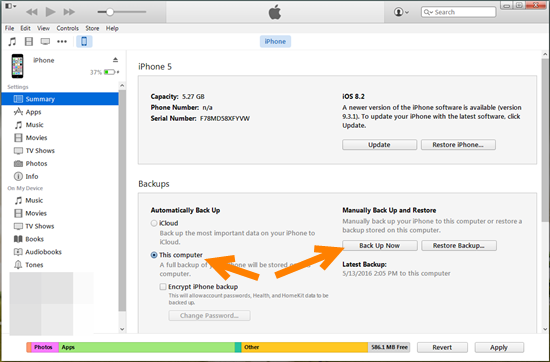Screen dimensions: 550x362
Task: Switch to Music library icon
Action: 12,41
